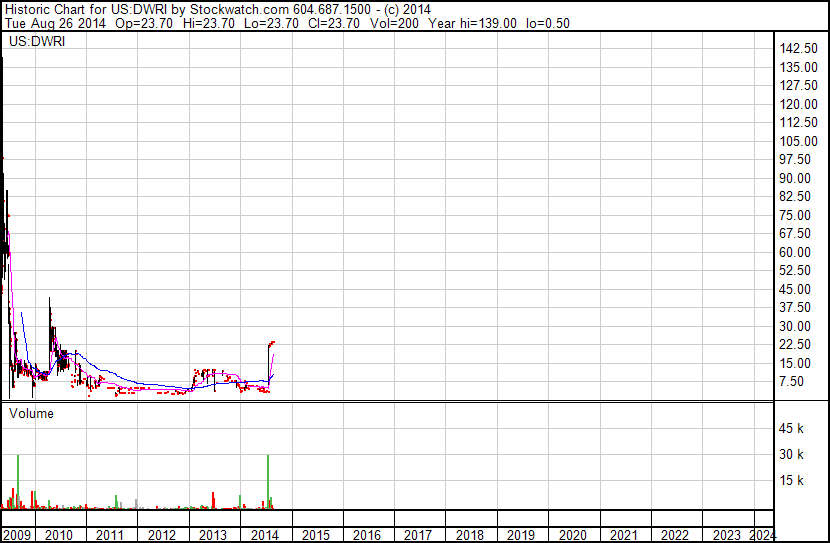The width and height of the screenshot is (830, 543).
Task: Click the 60.00 price axis label
Action: pos(795,252)
